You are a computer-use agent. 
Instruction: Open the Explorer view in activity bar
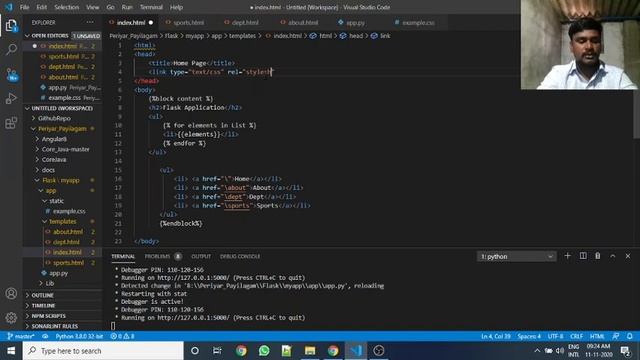[11, 26]
